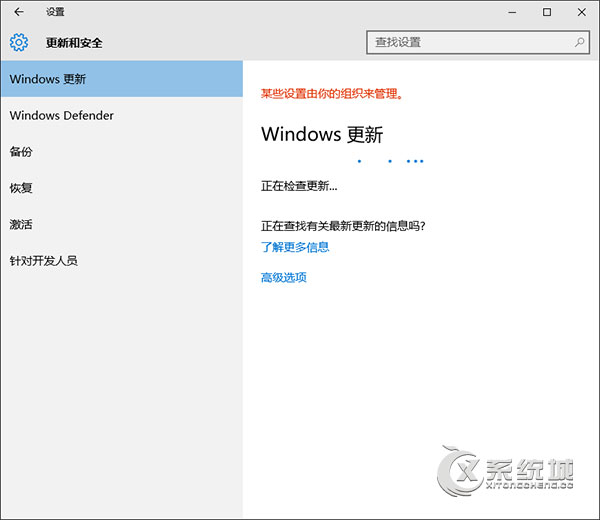Close the 设置 window
The image size is (600, 520).
click(x=582, y=12)
